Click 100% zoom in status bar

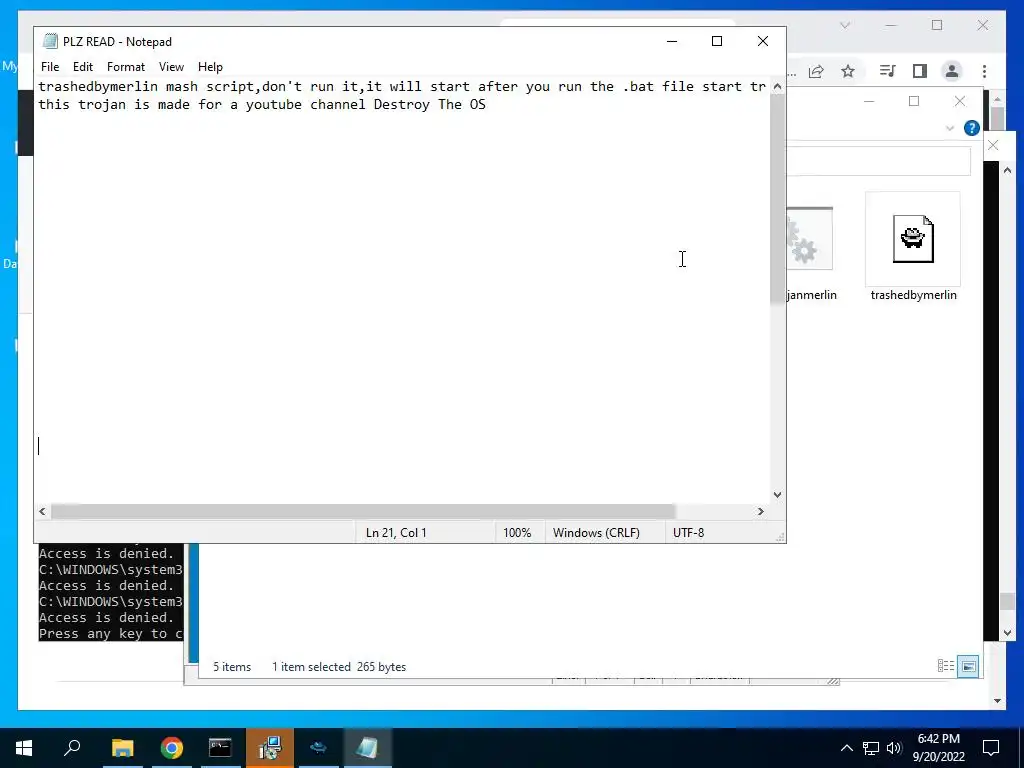tap(517, 532)
